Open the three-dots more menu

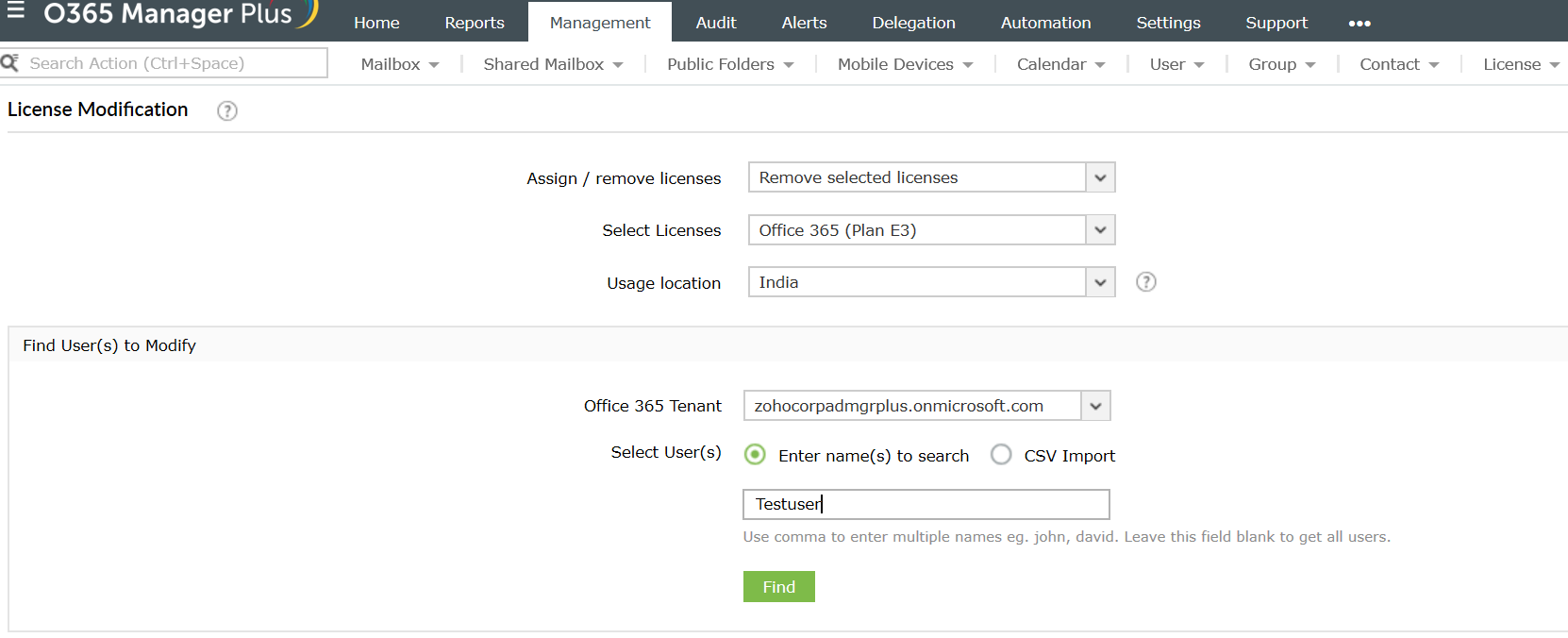tap(1359, 23)
